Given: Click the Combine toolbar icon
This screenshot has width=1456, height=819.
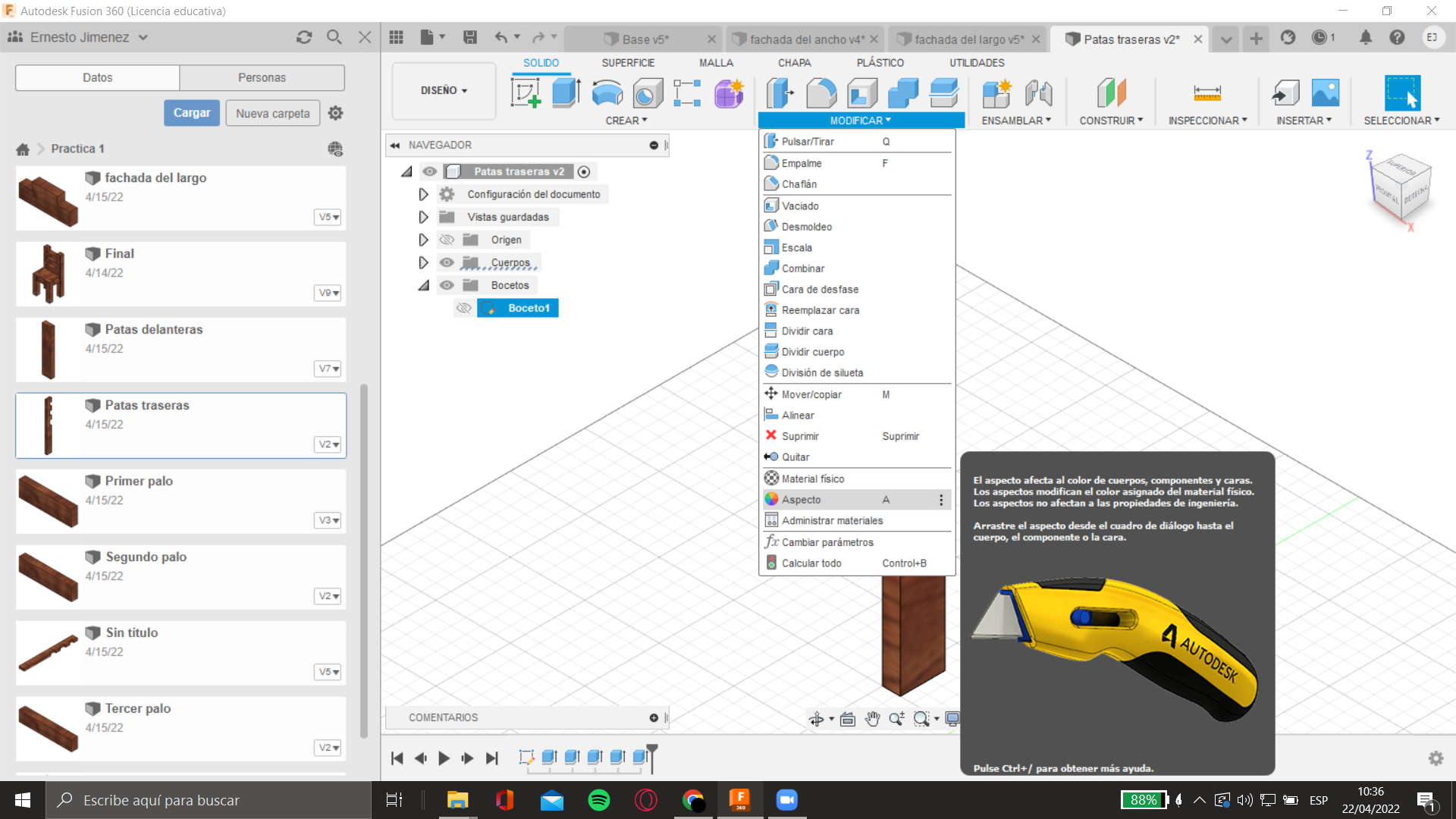Looking at the screenshot, I should (x=903, y=93).
